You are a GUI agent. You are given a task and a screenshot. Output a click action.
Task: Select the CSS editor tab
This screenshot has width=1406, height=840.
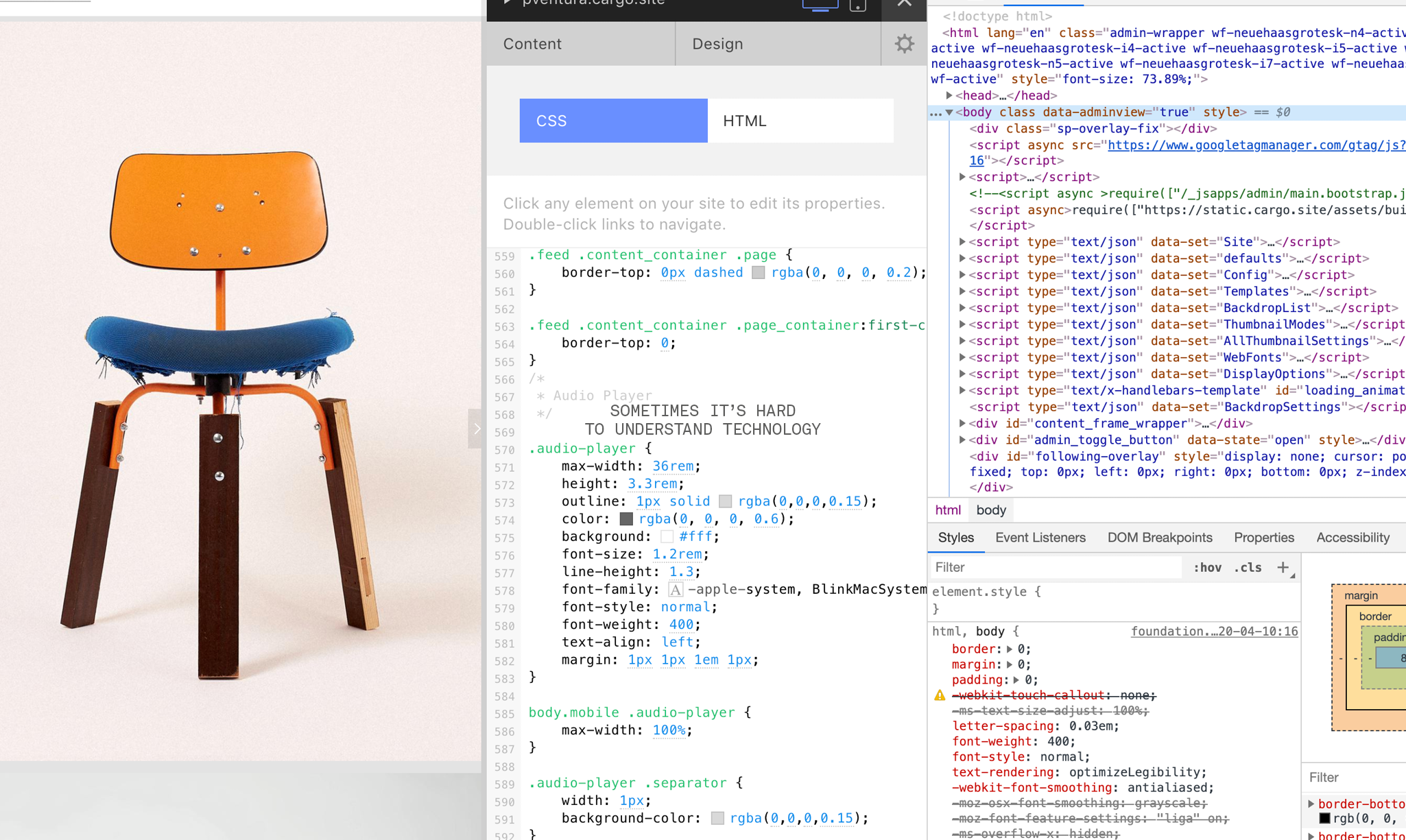coord(613,121)
